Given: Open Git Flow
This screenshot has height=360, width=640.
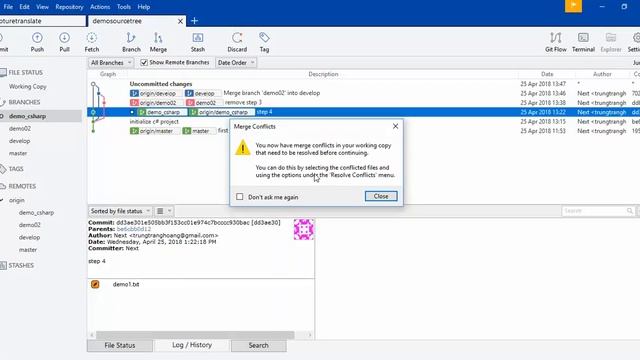Looking at the screenshot, I should (x=556, y=42).
